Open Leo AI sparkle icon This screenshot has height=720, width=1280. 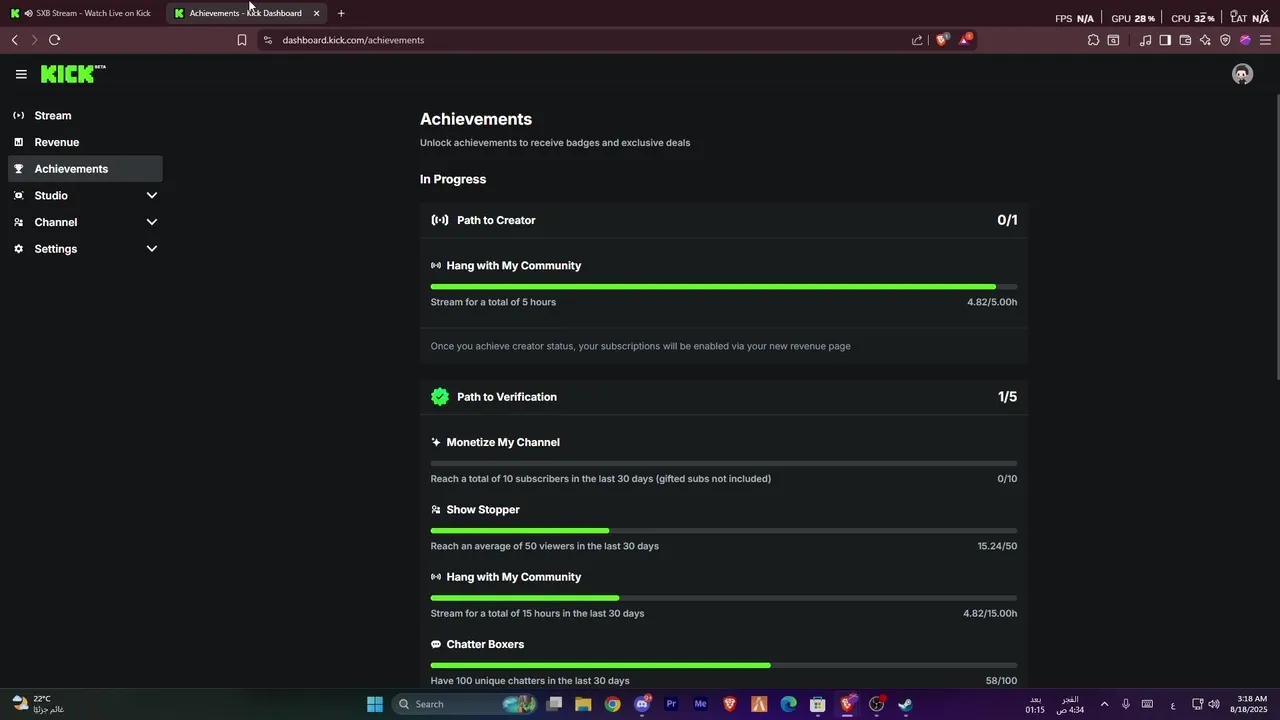pyautogui.click(x=1205, y=40)
